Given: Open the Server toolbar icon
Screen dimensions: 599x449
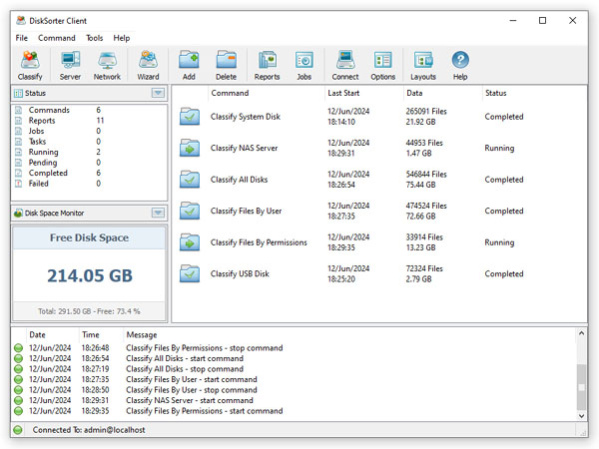Looking at the screenshot, I should pos(70,60).
